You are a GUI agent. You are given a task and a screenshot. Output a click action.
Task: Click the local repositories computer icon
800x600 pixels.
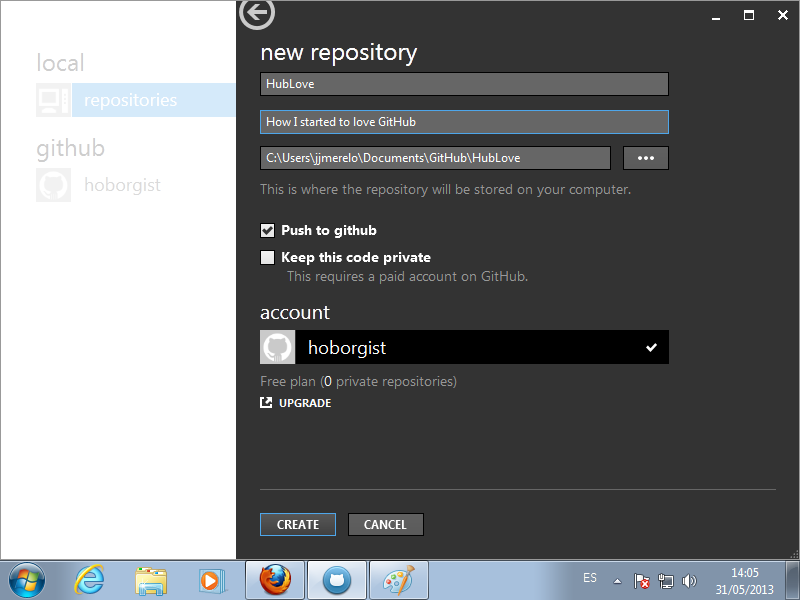click(x=54, y=100)
